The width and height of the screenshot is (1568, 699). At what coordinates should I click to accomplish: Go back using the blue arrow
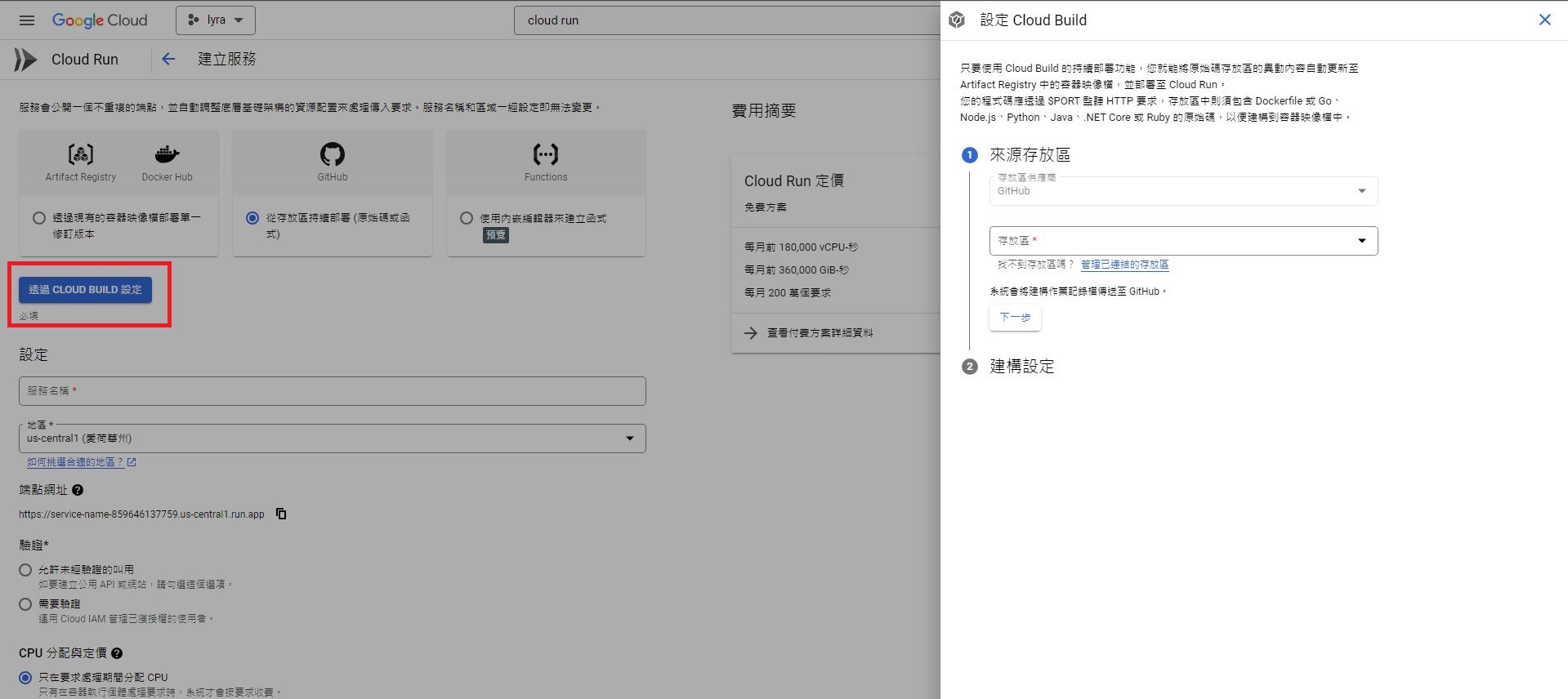[168, 59]
